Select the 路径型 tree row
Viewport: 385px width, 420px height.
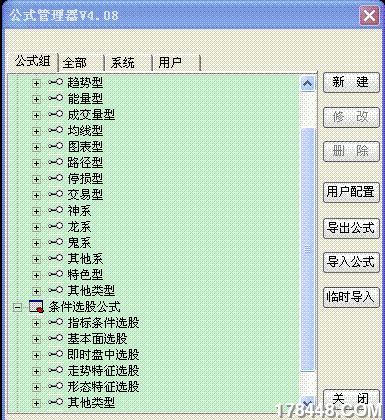coord(85,163)
